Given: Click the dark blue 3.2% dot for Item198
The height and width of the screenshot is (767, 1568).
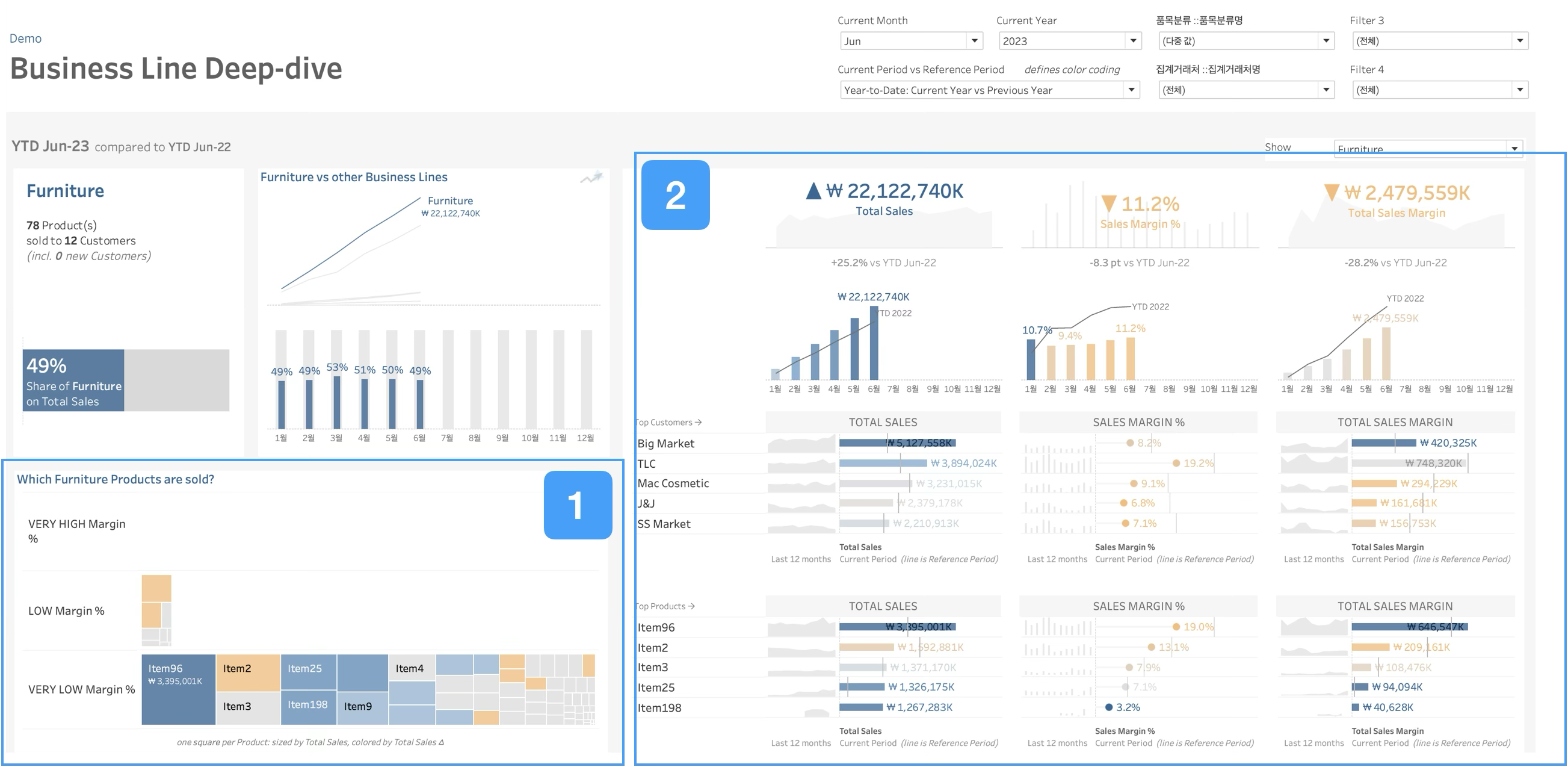Looking at the screenshot, I should click(1109, 707).
